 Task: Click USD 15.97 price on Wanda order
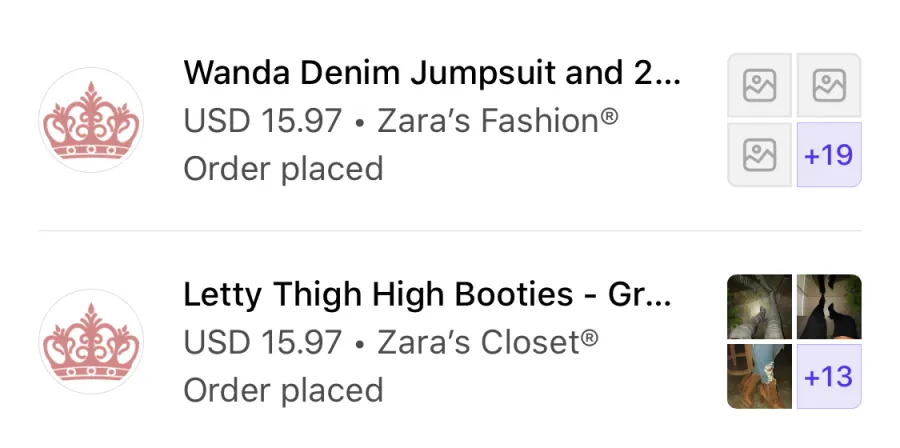(263, 121)
